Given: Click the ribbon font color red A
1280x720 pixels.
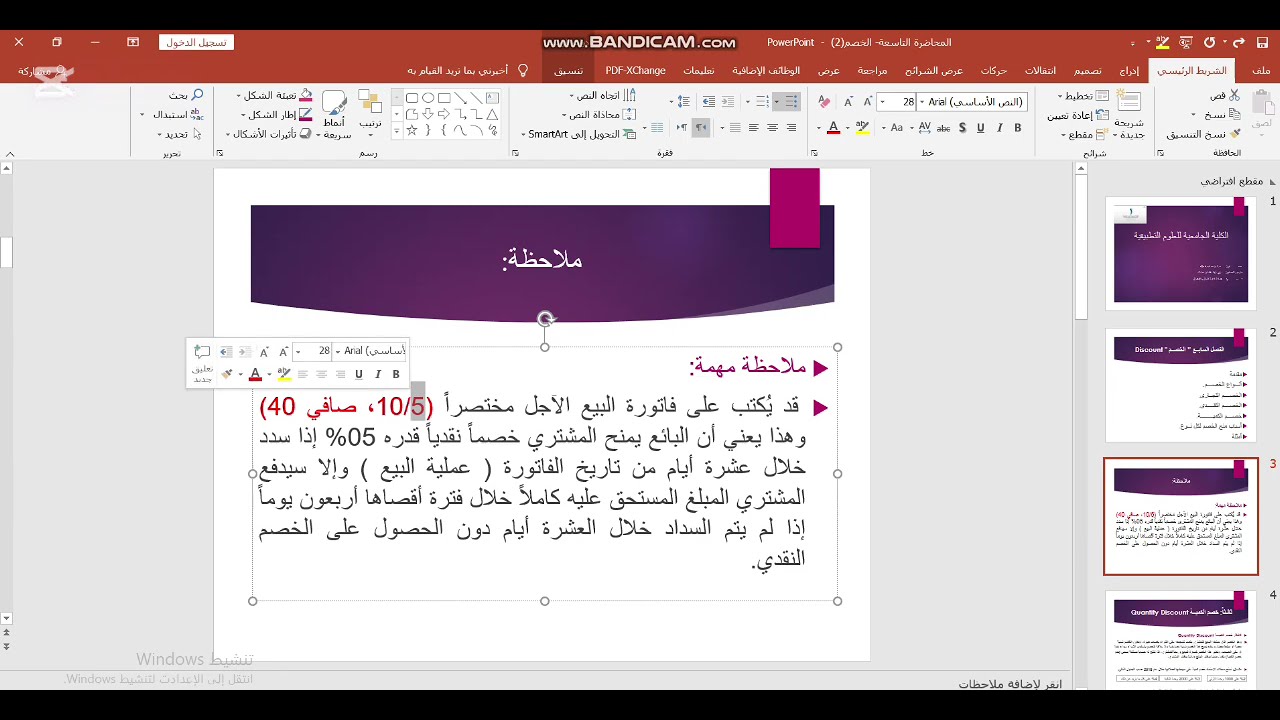Looking at the screenshot, I should coord(834,127).
